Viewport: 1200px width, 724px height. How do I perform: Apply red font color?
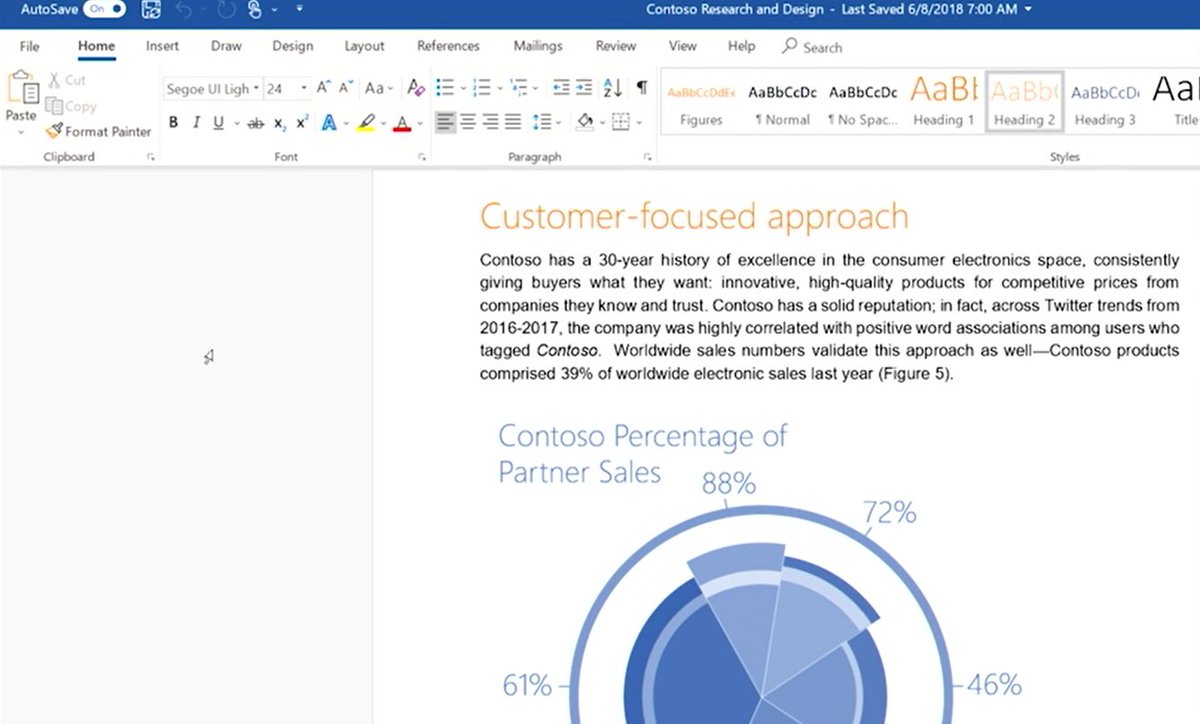coord(402,123)
